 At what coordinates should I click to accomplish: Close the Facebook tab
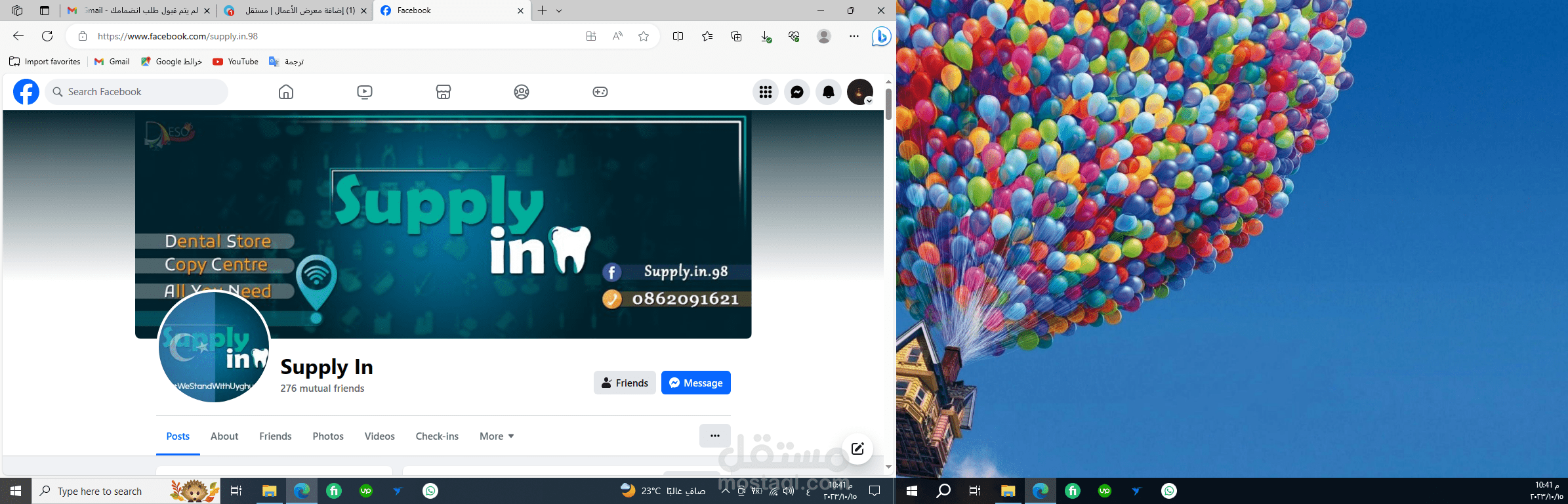[x=520, y=10]
